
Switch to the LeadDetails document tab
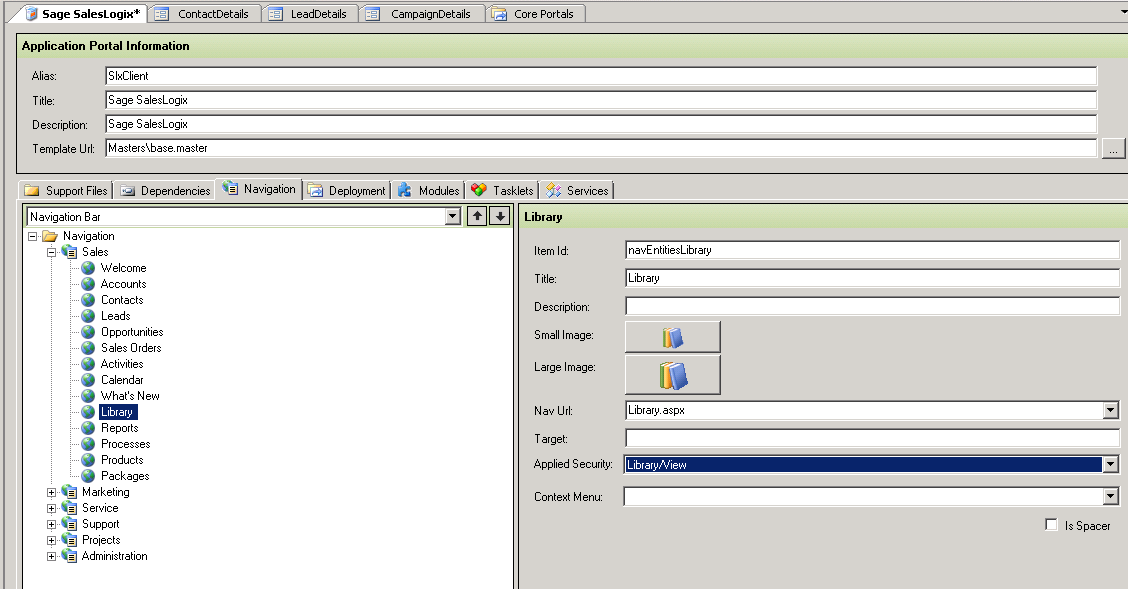309,14
